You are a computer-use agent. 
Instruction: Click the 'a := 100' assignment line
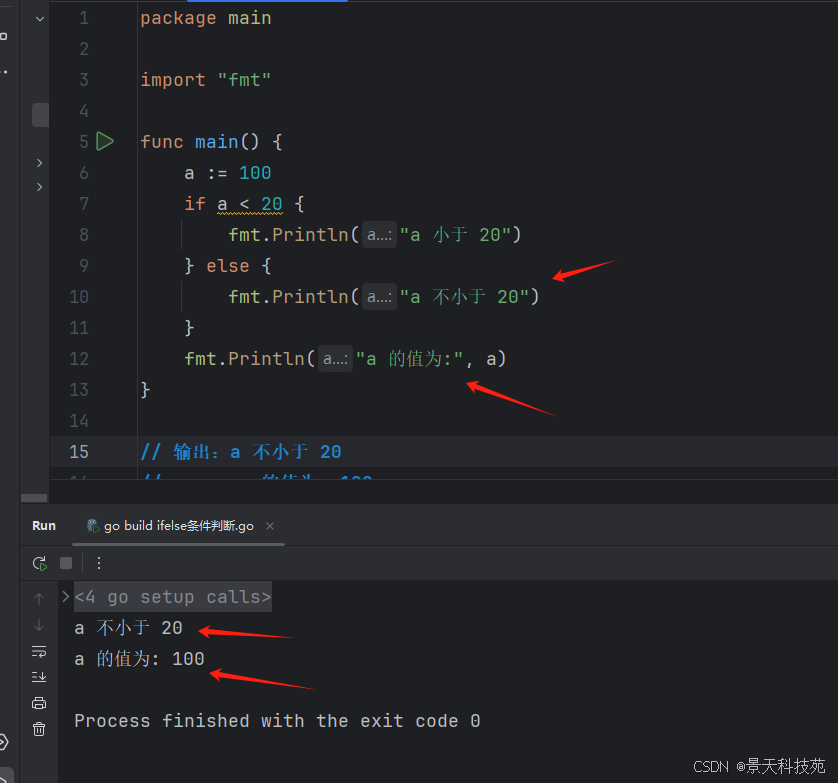pos(228,173)
